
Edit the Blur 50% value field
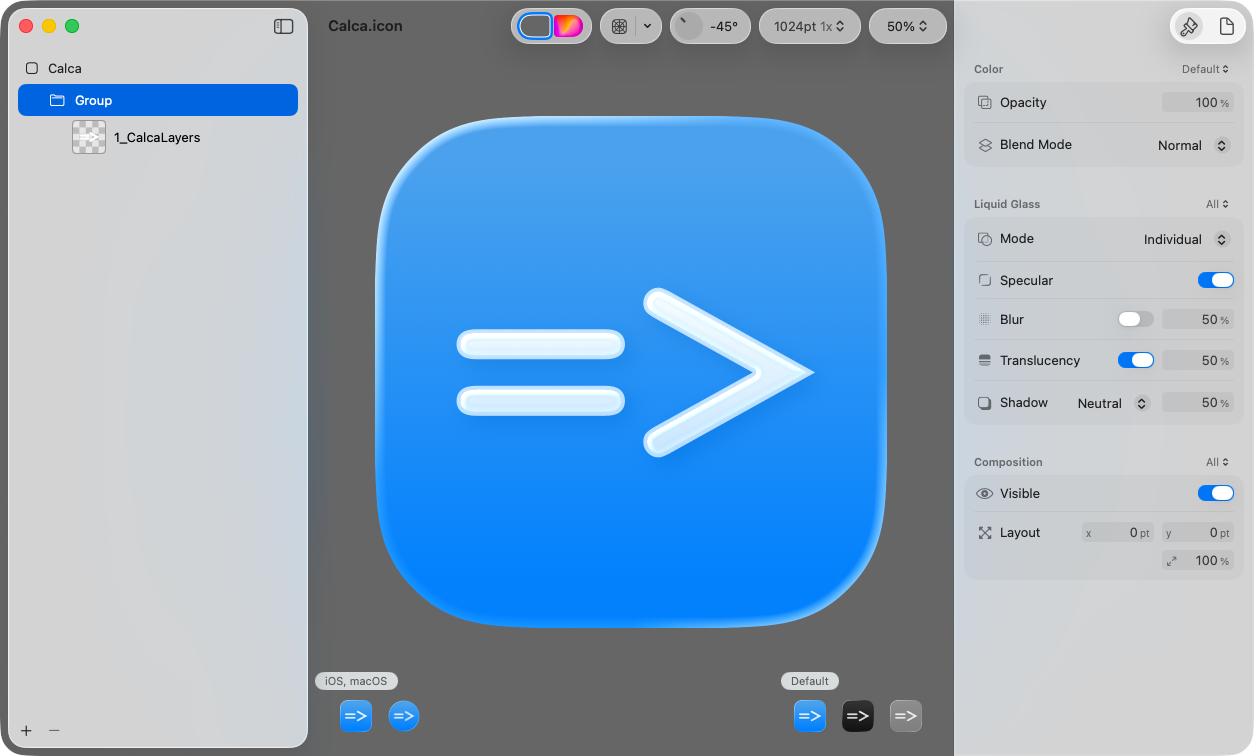pyautogui.click(x=1198, y=320)
